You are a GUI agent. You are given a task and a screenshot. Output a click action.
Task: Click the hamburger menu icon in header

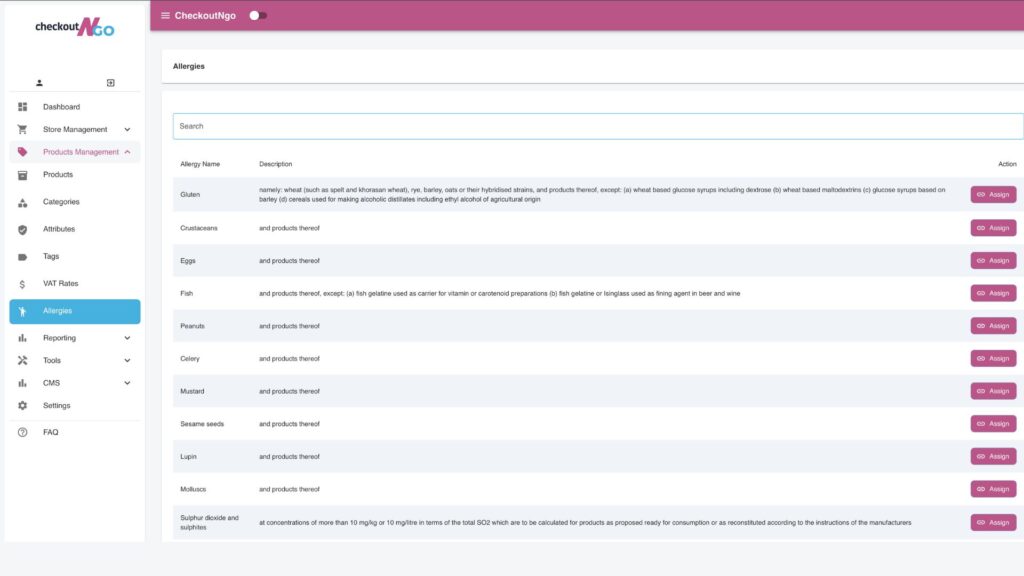[165, 15]
